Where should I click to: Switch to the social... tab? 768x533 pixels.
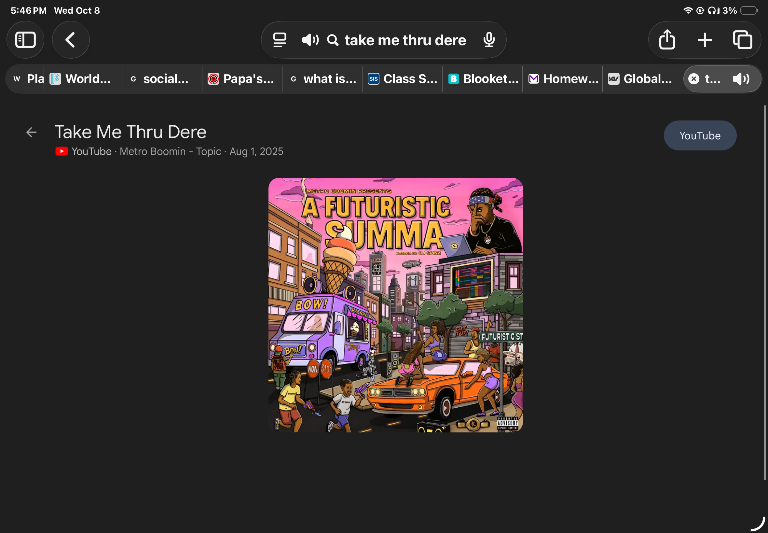(x=160, y=79)
